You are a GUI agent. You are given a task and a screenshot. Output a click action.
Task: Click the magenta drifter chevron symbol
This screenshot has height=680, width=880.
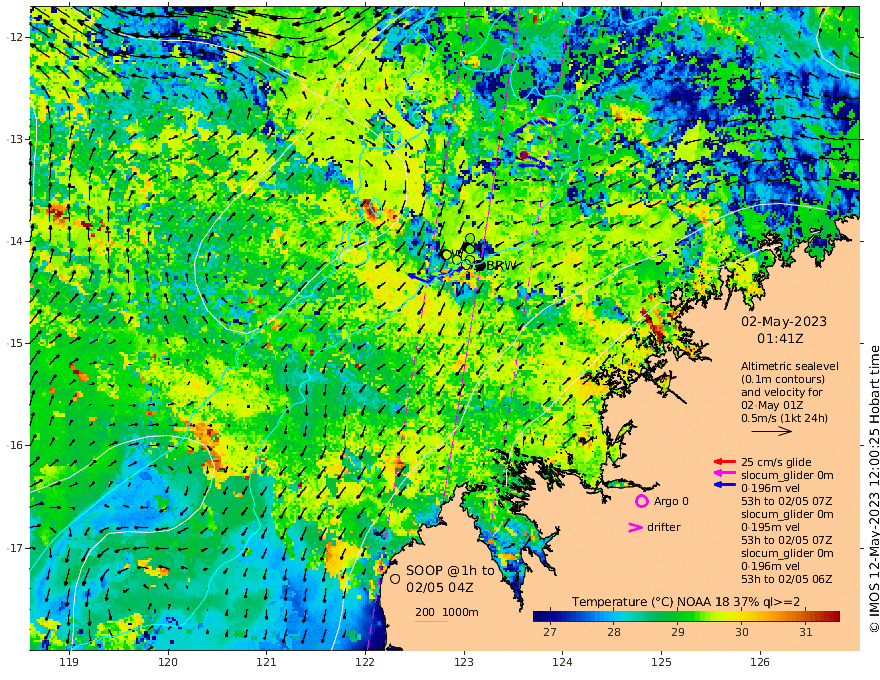tap(635, 527)
